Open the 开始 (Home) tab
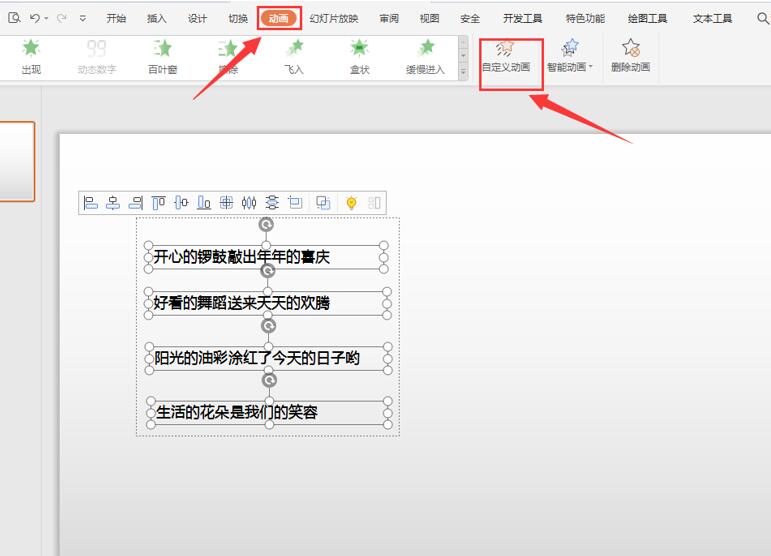 click(x=116, y=19)
